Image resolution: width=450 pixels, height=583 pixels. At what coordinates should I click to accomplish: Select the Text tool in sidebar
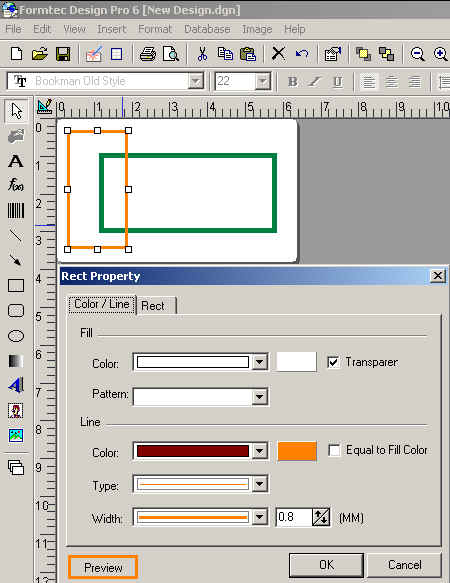pyautogui.click(x=16, y=161)
